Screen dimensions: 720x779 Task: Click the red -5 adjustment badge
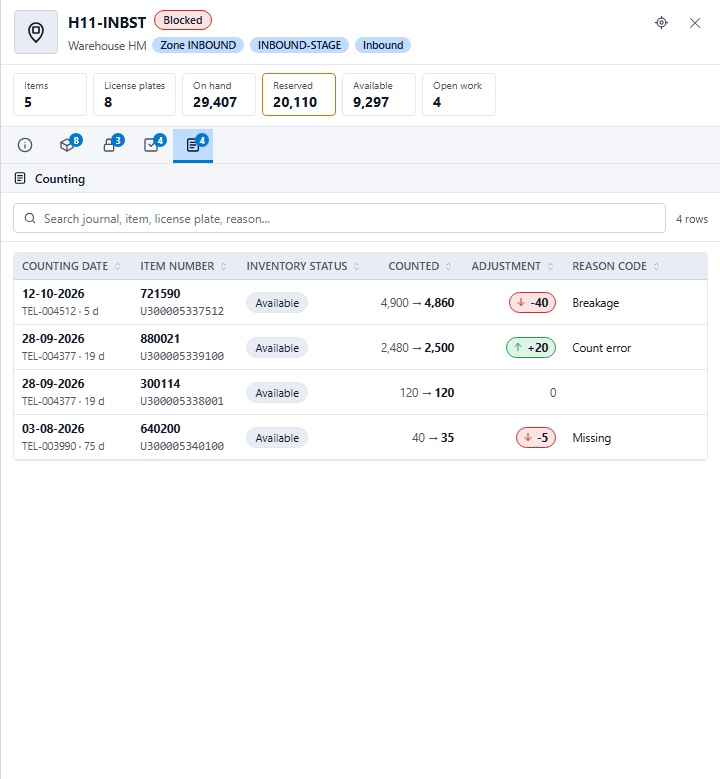point(536,438)
